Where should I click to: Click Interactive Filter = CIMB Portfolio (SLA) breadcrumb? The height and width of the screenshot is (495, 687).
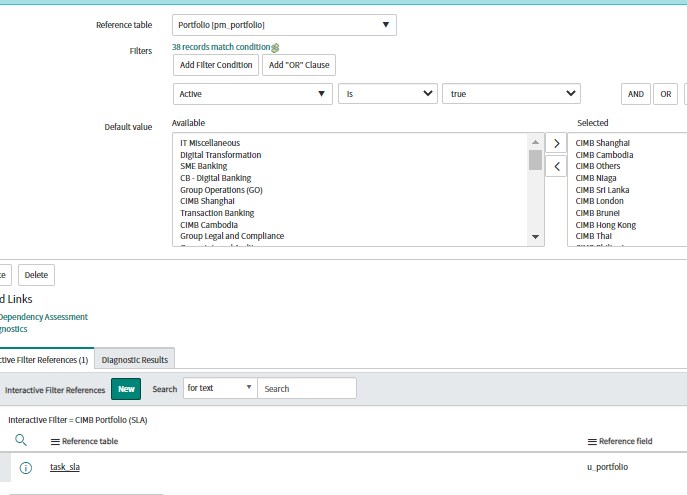[x=78, y=420]
